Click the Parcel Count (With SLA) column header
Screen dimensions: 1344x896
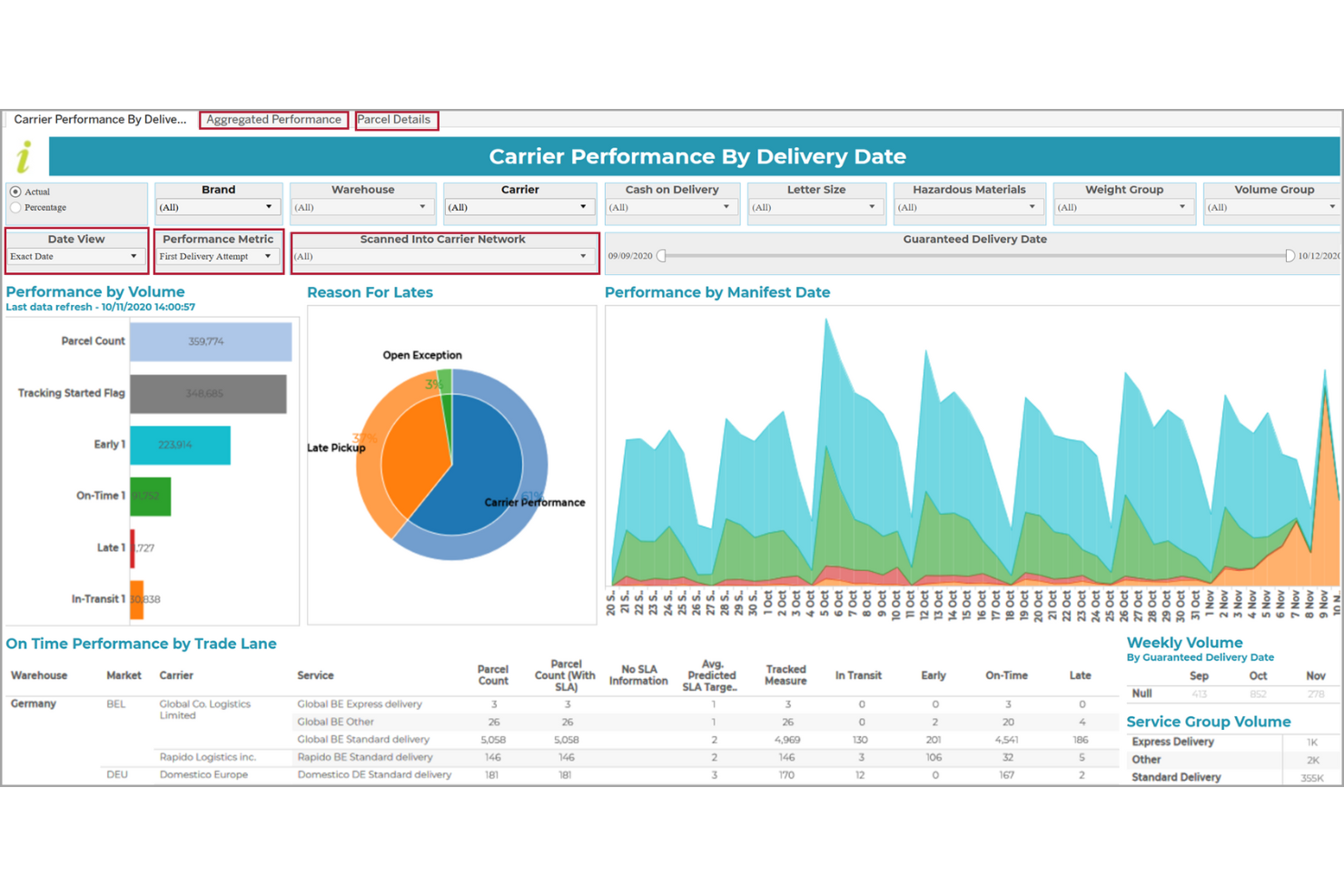565,676
